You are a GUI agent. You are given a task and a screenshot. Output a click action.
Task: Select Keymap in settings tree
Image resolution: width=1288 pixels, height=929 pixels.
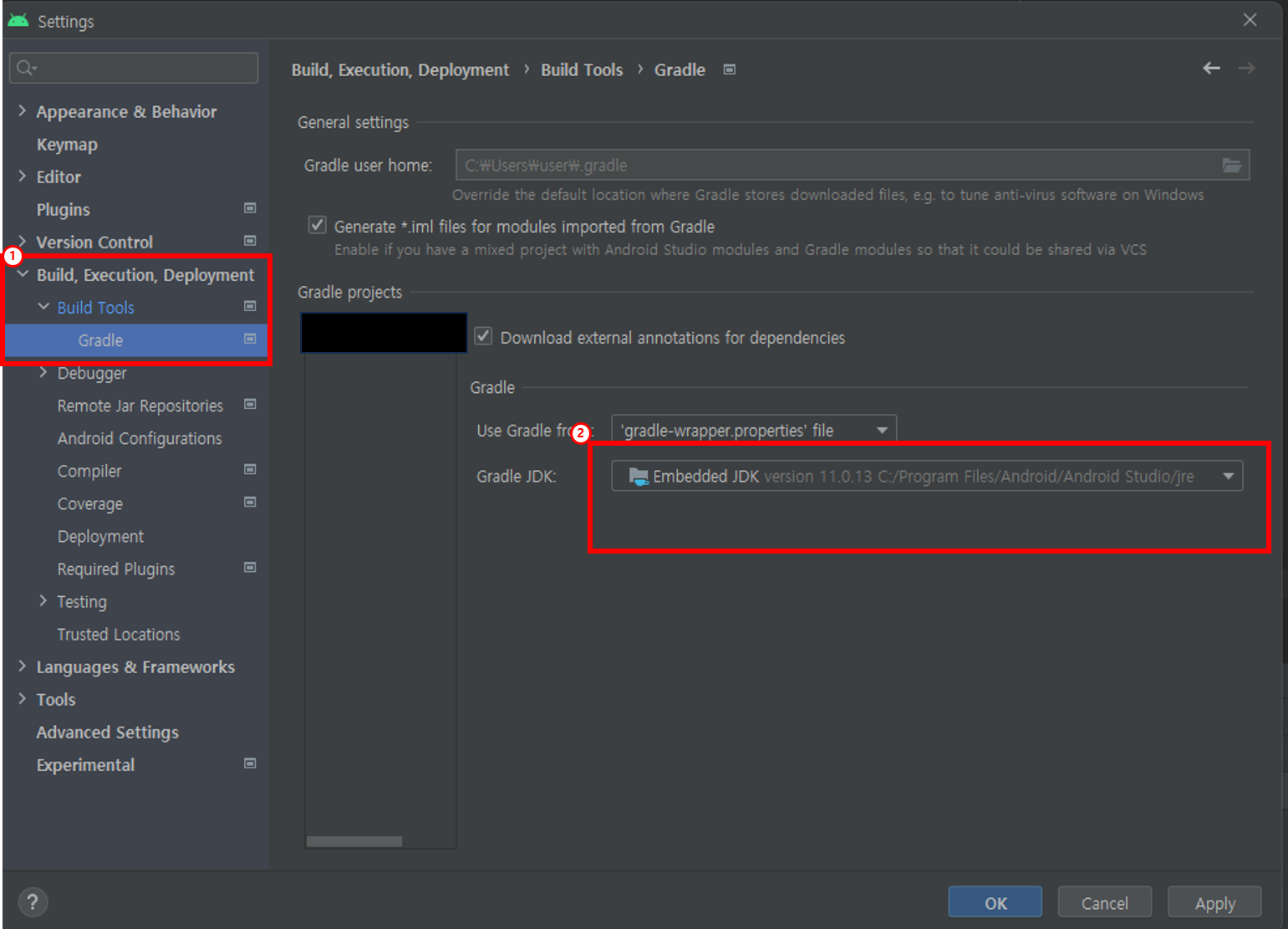(x=67, y=145)
